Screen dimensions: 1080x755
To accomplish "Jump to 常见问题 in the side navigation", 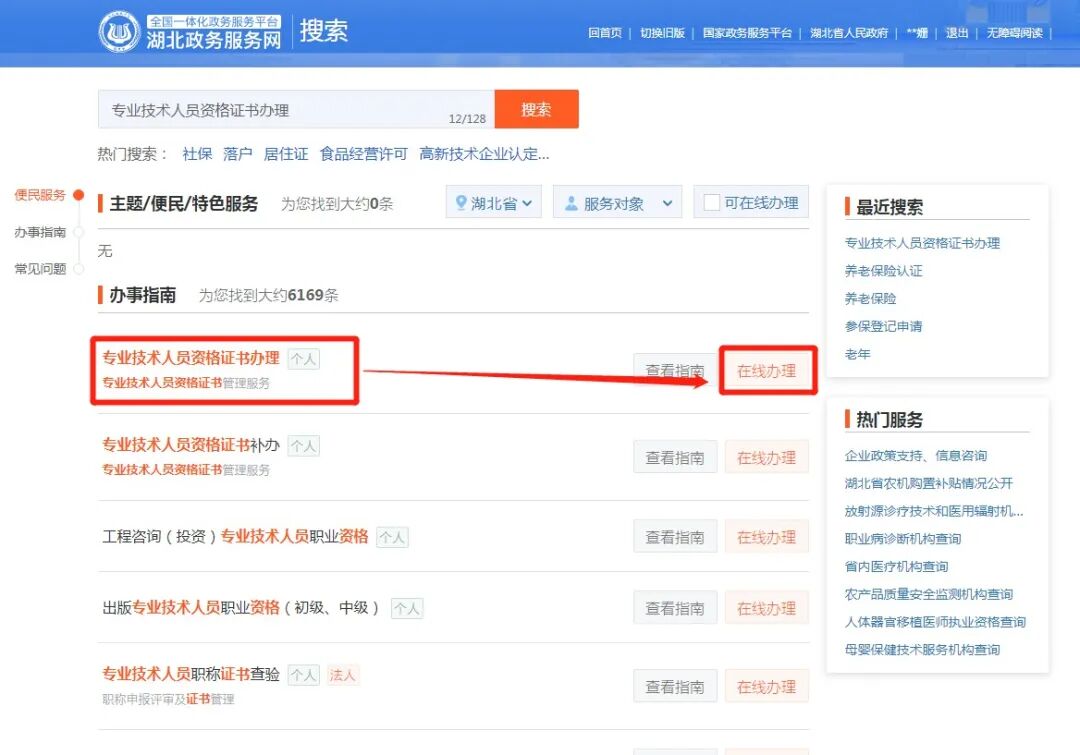I will pyautogui.click(x=40, y=269).
